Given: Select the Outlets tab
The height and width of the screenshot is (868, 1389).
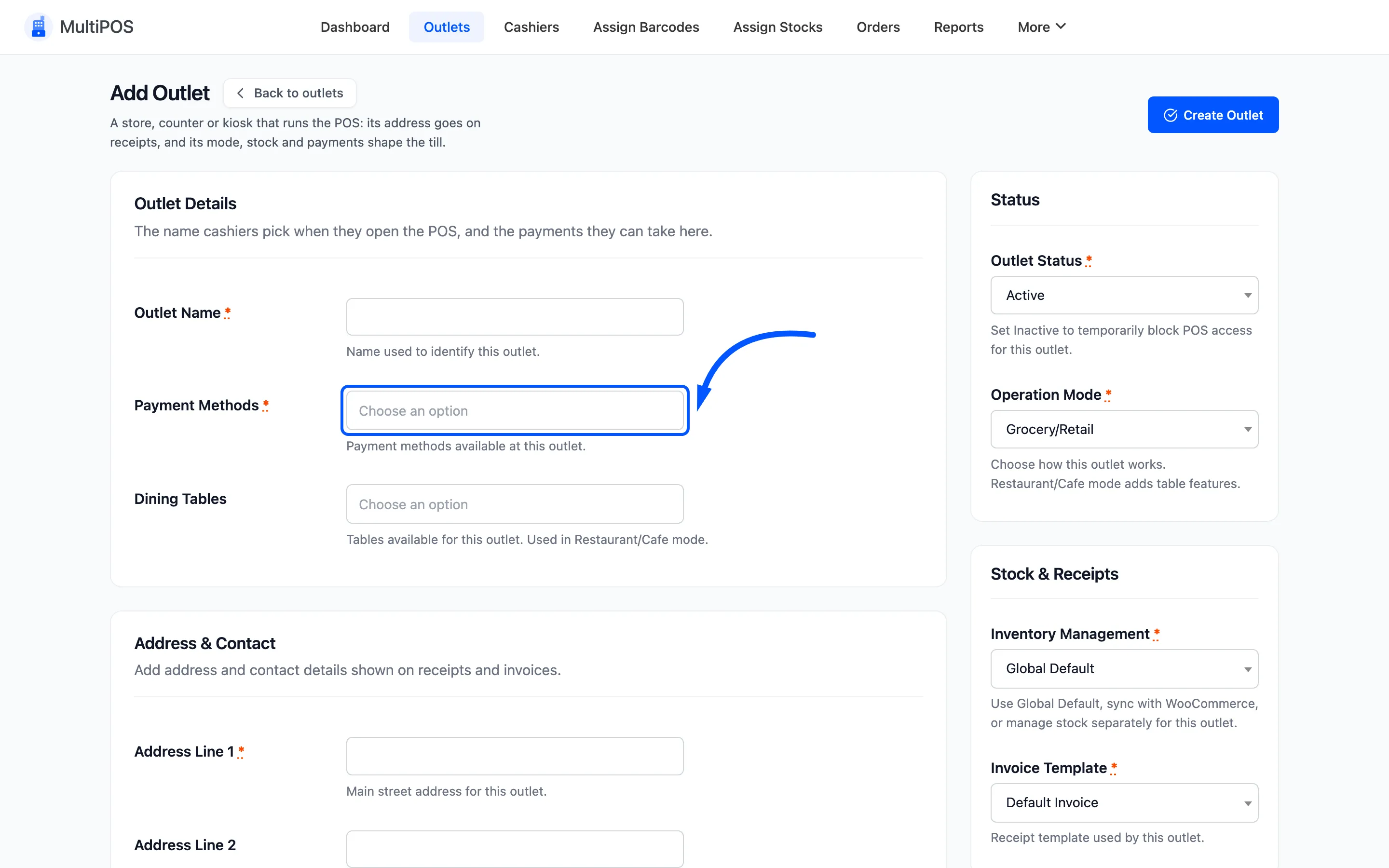Looking at the screenshot, I should [x=447, y=27].
